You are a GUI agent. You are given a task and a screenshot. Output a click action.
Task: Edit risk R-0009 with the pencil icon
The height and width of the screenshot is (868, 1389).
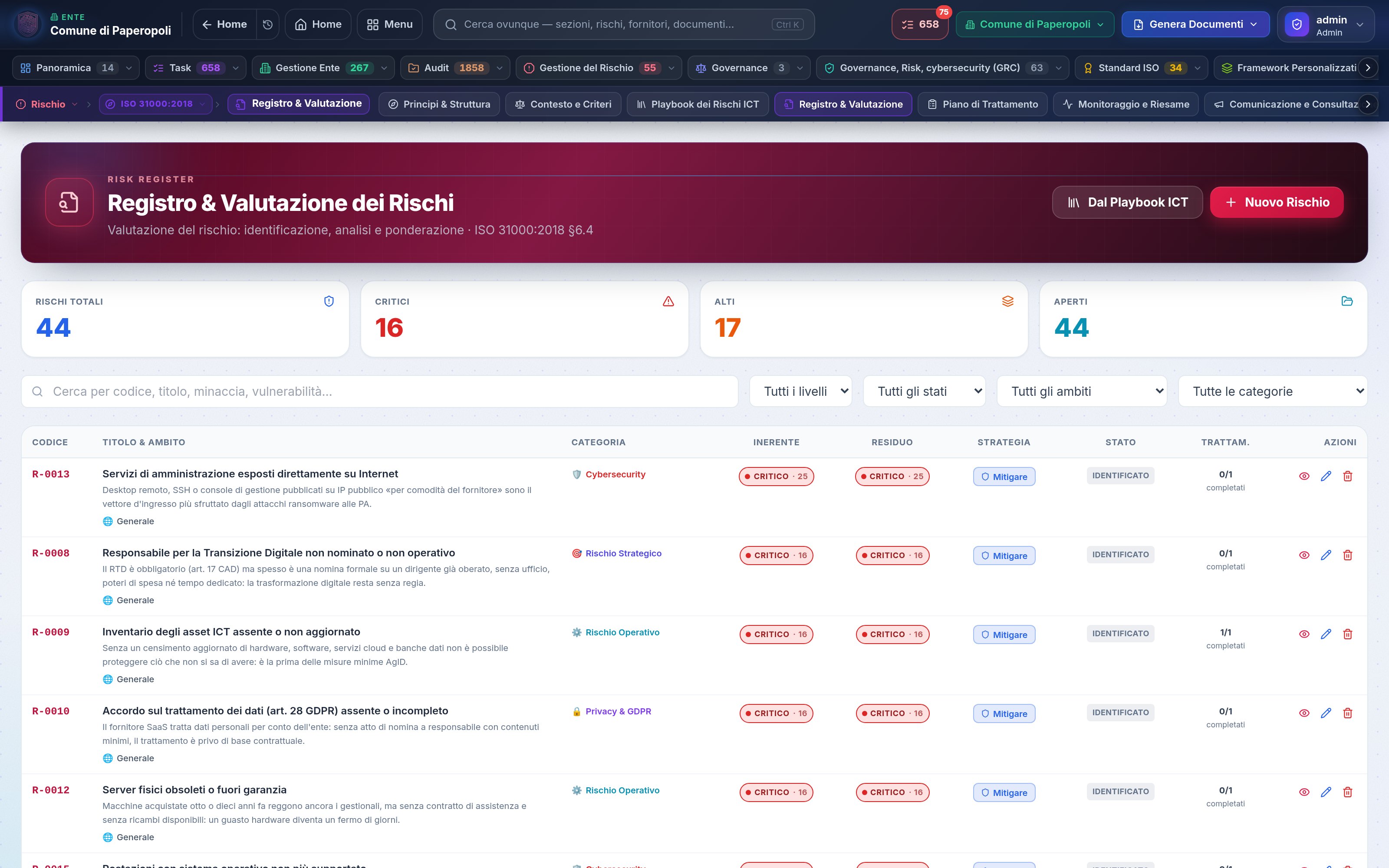tap(1326, 635)
